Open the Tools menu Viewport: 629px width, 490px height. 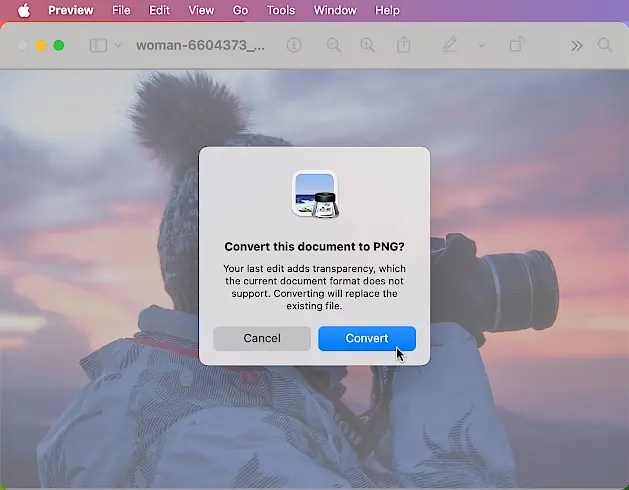(x=281, y=10)
